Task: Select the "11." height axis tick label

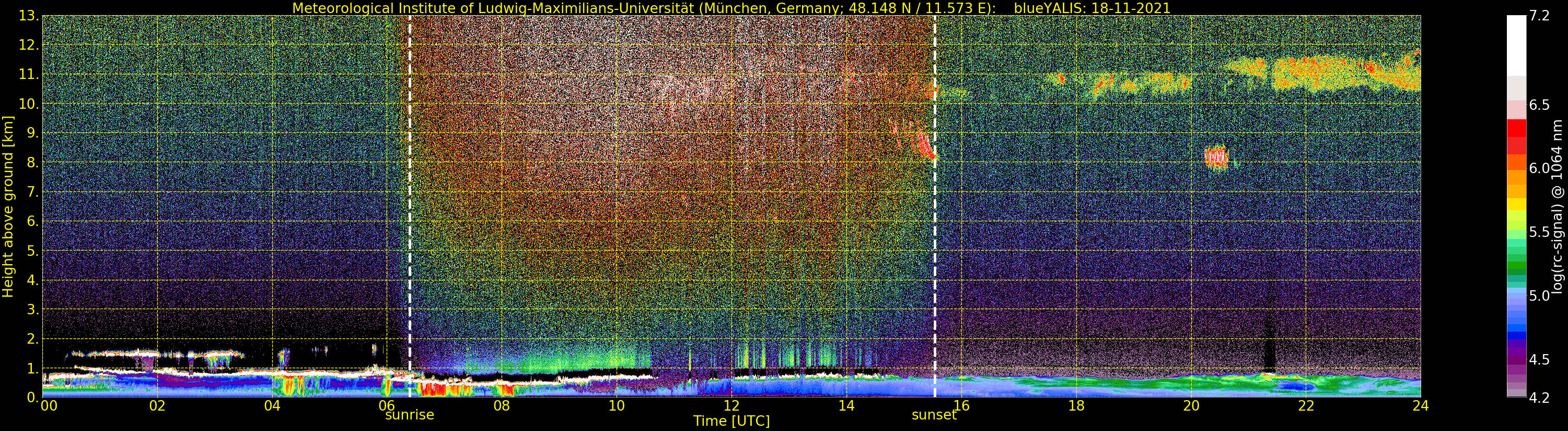Action: click(x=29, y=74)
